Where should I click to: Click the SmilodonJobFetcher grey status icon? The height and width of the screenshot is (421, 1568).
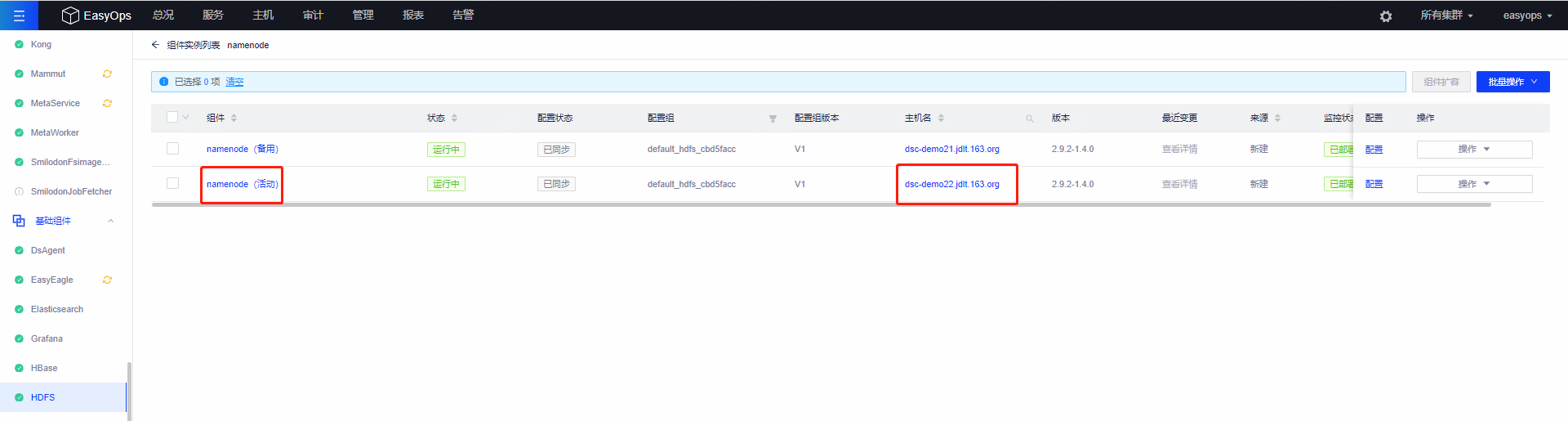click(x=19, y=191)
